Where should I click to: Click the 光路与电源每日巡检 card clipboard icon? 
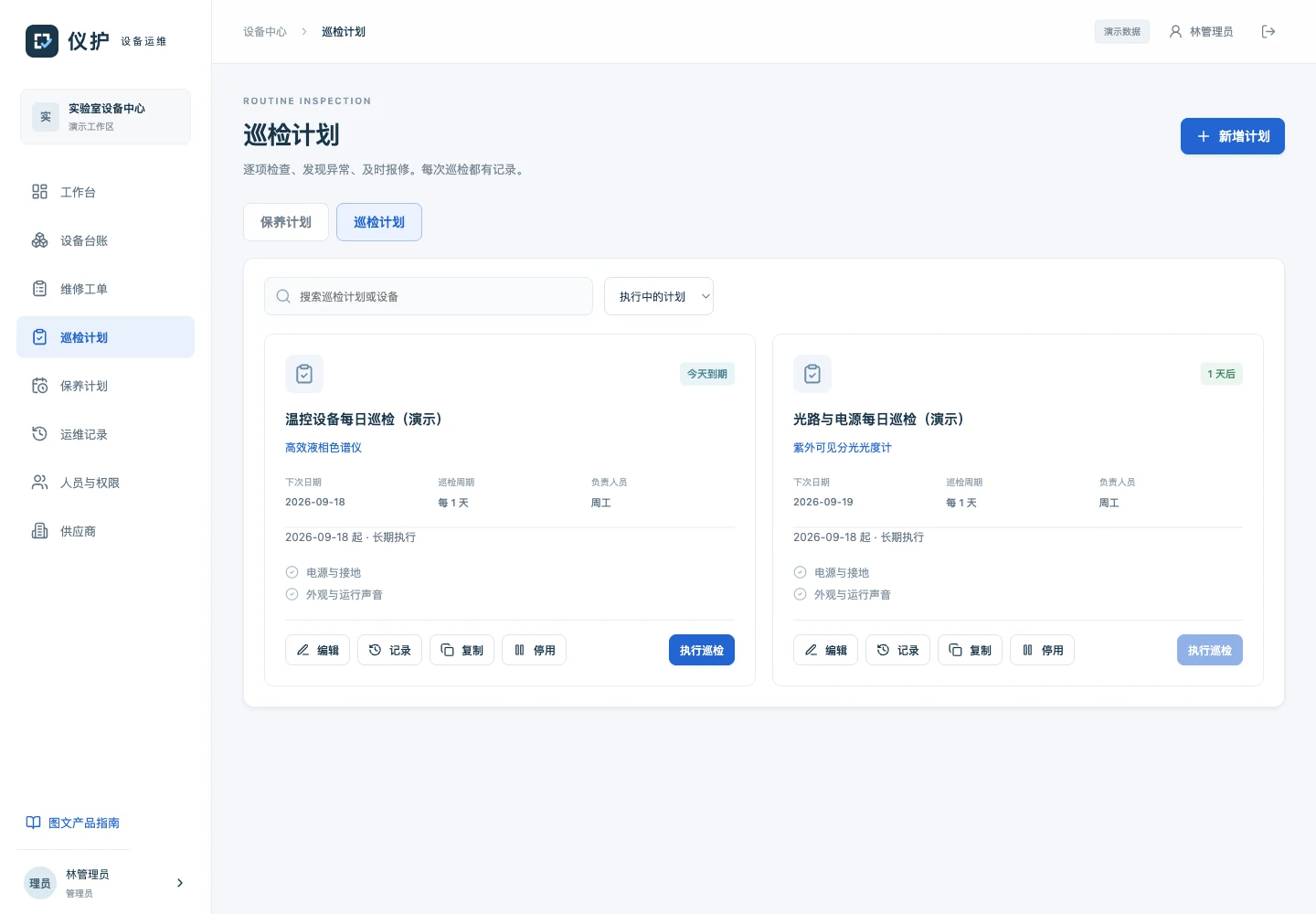click(812, 374)
